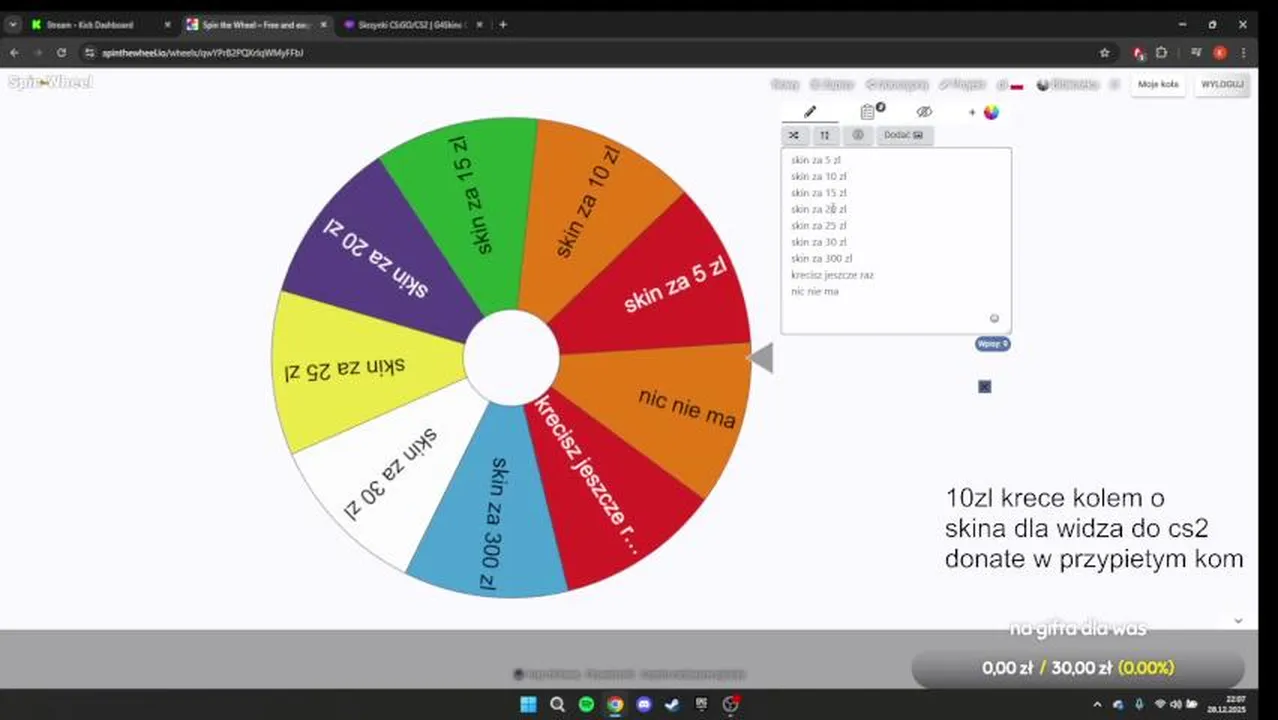
Task: Open Spotify from the taskbar
Action: point(586,704)
